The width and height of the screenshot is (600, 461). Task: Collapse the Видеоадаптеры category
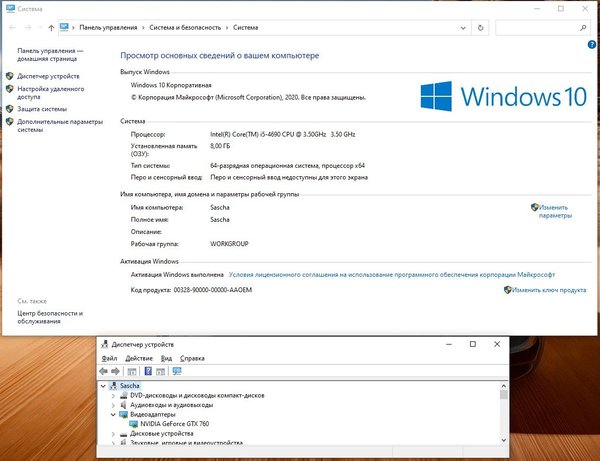[x=113, y=415]
